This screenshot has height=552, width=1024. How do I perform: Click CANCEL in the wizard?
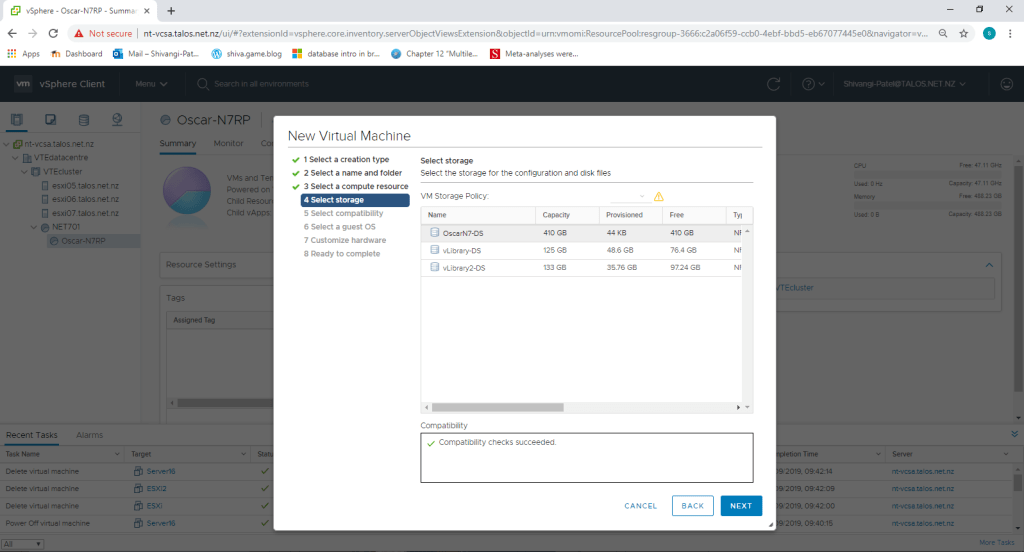tap(640, 506)
